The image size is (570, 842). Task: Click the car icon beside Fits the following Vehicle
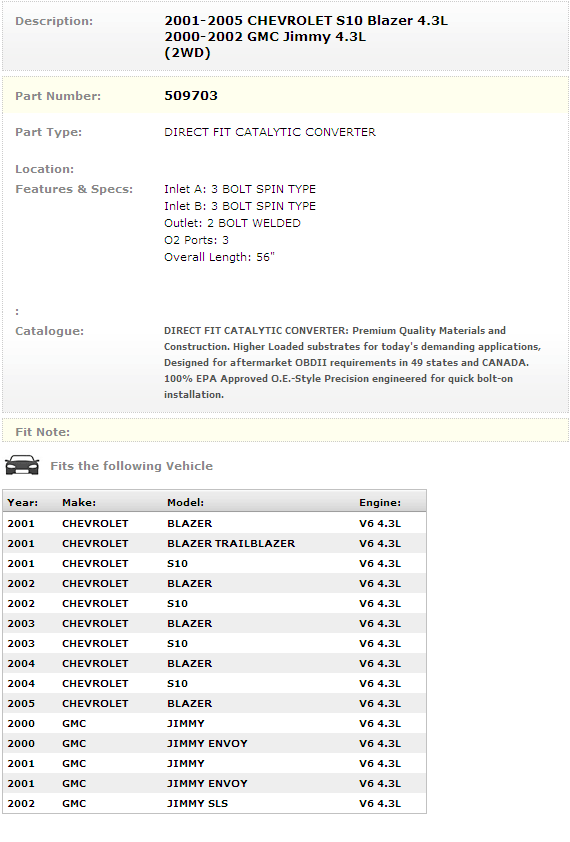22,465
